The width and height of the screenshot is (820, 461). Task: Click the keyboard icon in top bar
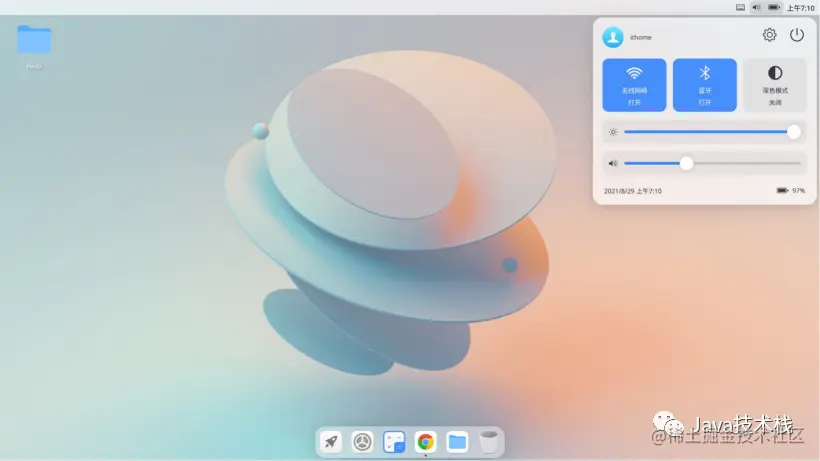(741, 7)
